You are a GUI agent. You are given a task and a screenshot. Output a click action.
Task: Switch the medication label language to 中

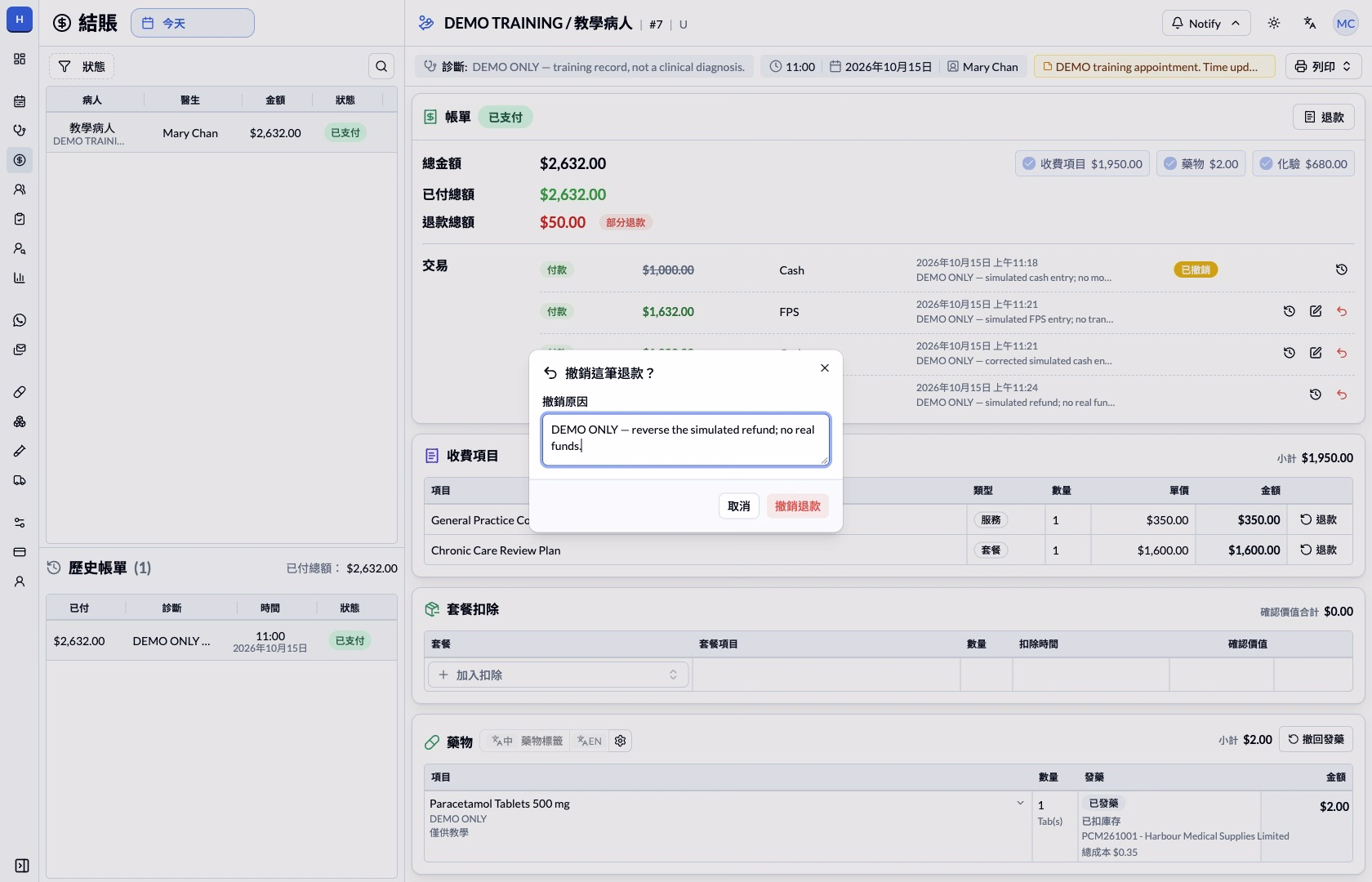[x=501, y=741]
